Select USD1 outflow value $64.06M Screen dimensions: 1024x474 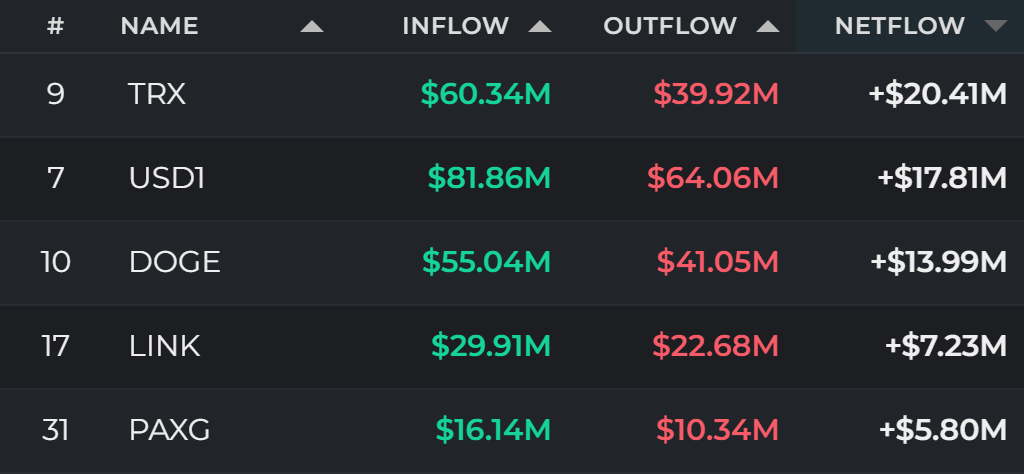click(x=713, y=178)
